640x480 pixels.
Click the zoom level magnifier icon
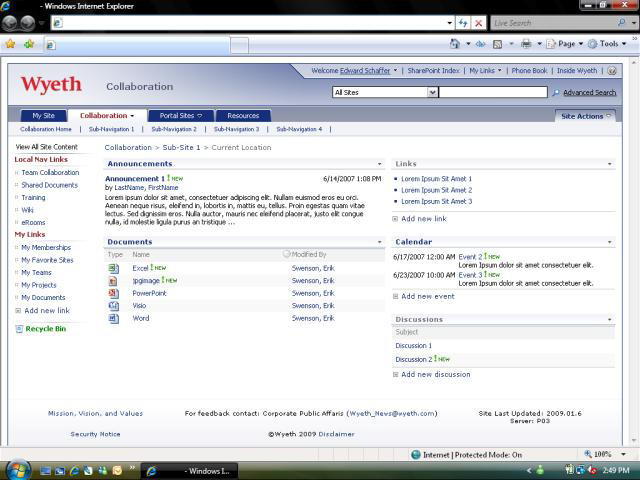[588, 454]
